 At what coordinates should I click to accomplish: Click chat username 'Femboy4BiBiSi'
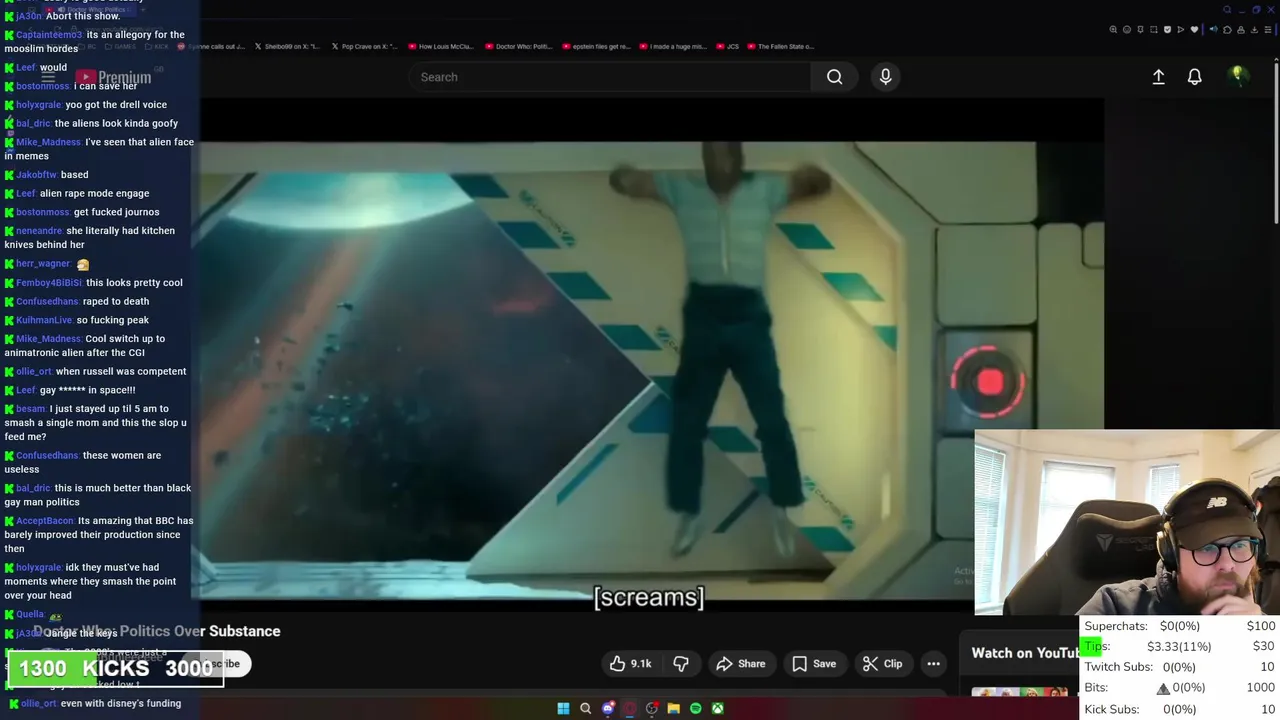[x=49, y=283]
